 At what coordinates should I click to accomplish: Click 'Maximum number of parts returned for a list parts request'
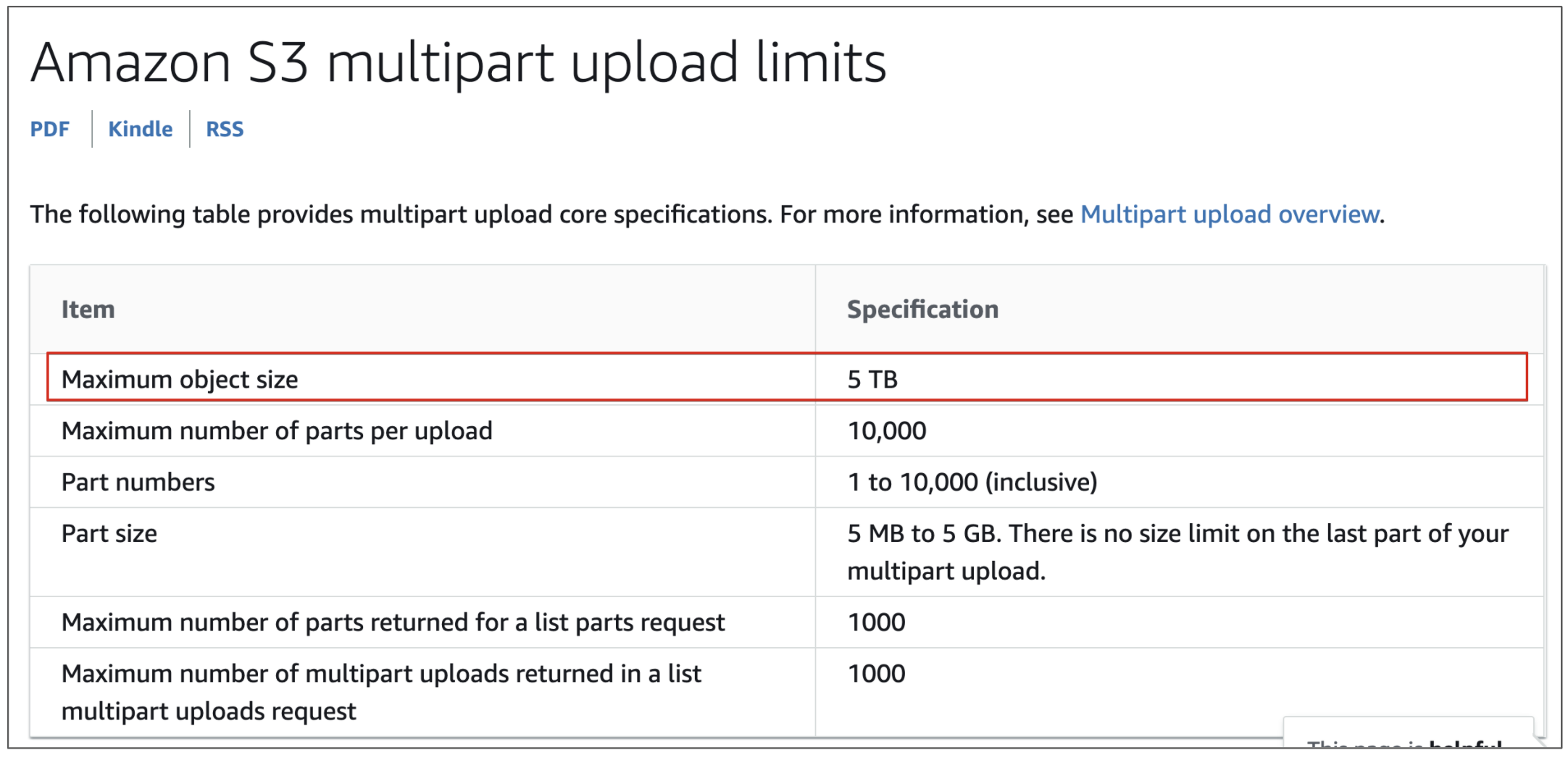393,622
